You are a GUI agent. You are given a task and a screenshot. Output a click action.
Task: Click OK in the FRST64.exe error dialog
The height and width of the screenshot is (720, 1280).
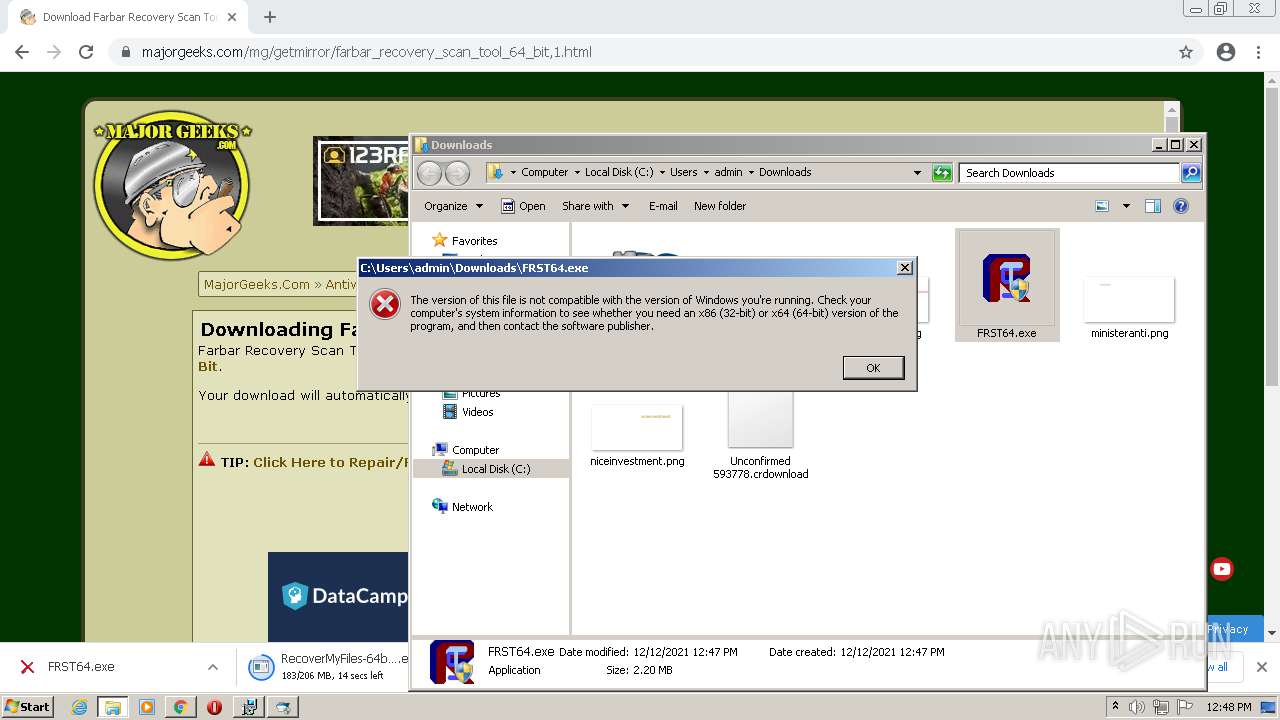pyautogui.click(x=873, y=368)
